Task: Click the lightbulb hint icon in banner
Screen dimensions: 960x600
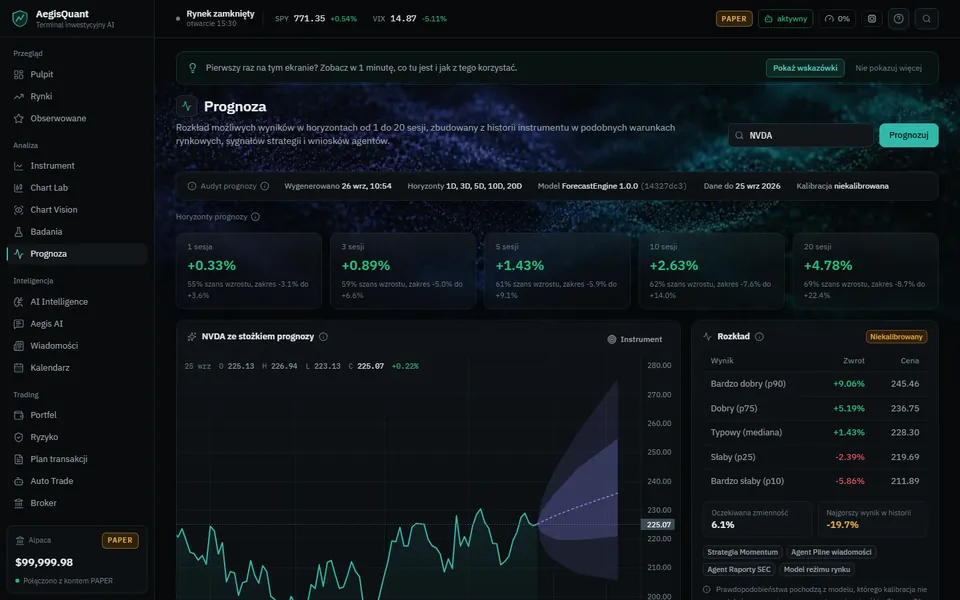Action: click(x=192, y=68)
